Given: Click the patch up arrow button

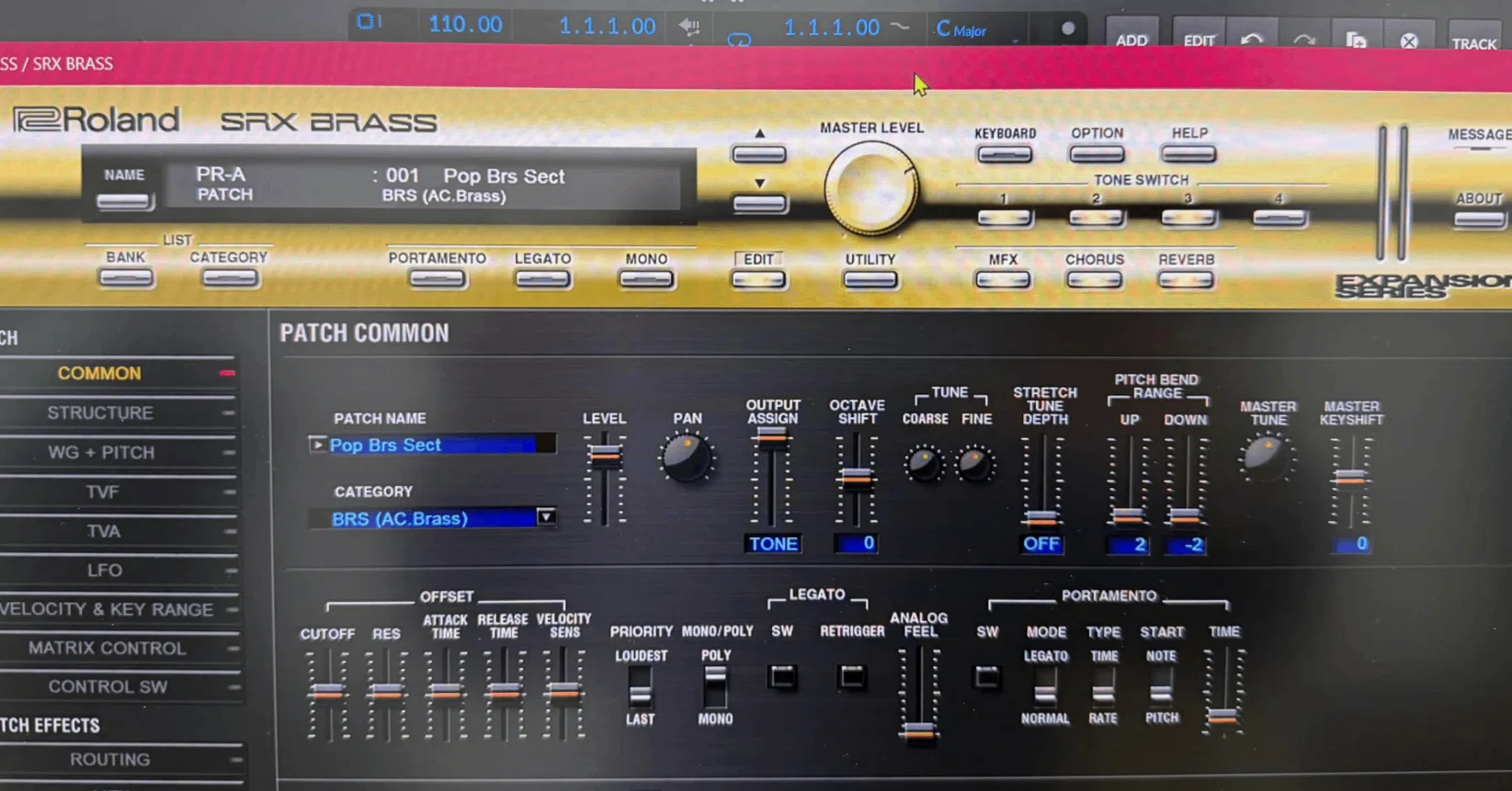Looking at the screenshot, I should point(758,153).
